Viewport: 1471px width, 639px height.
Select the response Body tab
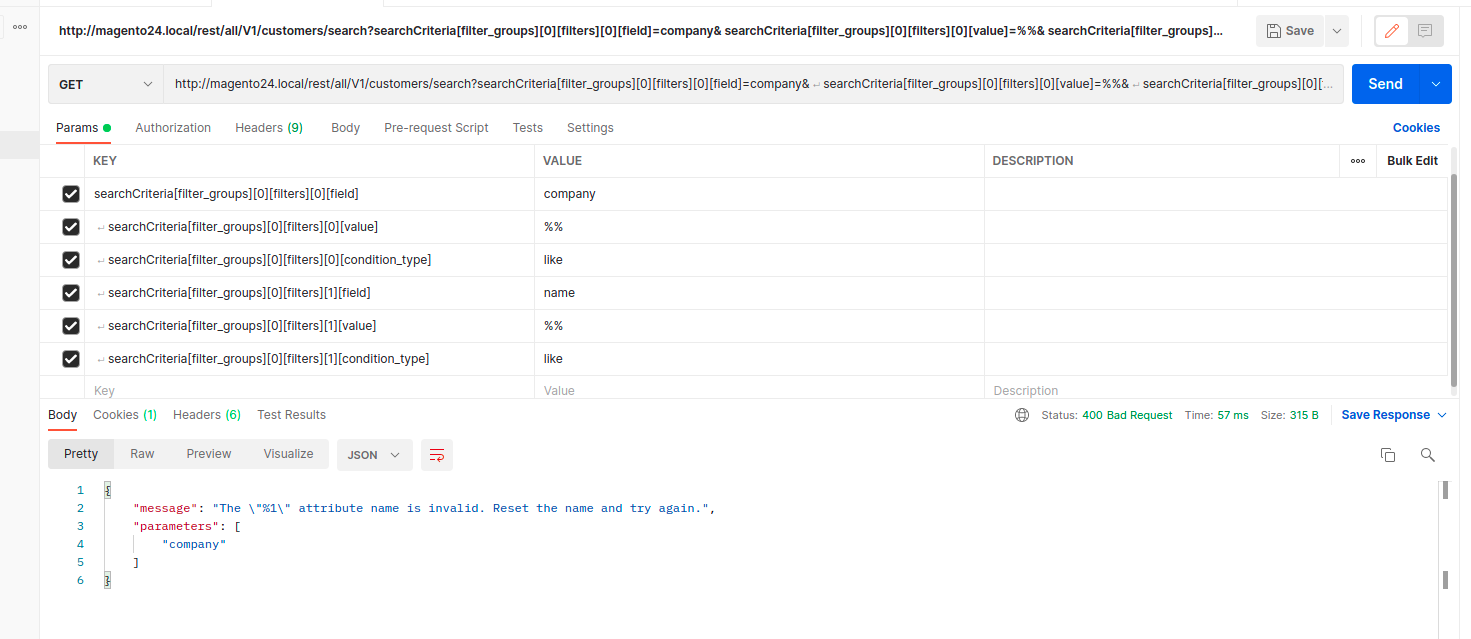coord(62,415)
